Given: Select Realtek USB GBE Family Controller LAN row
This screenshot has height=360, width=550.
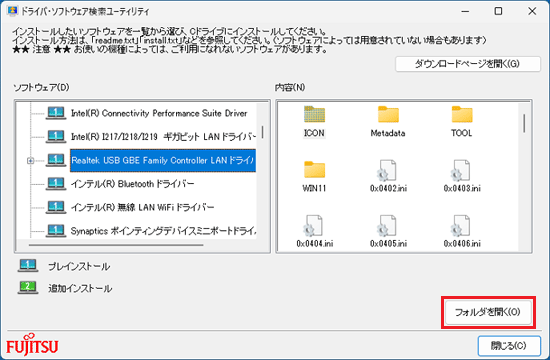Looking at the screenshot, I should point(163,160).
